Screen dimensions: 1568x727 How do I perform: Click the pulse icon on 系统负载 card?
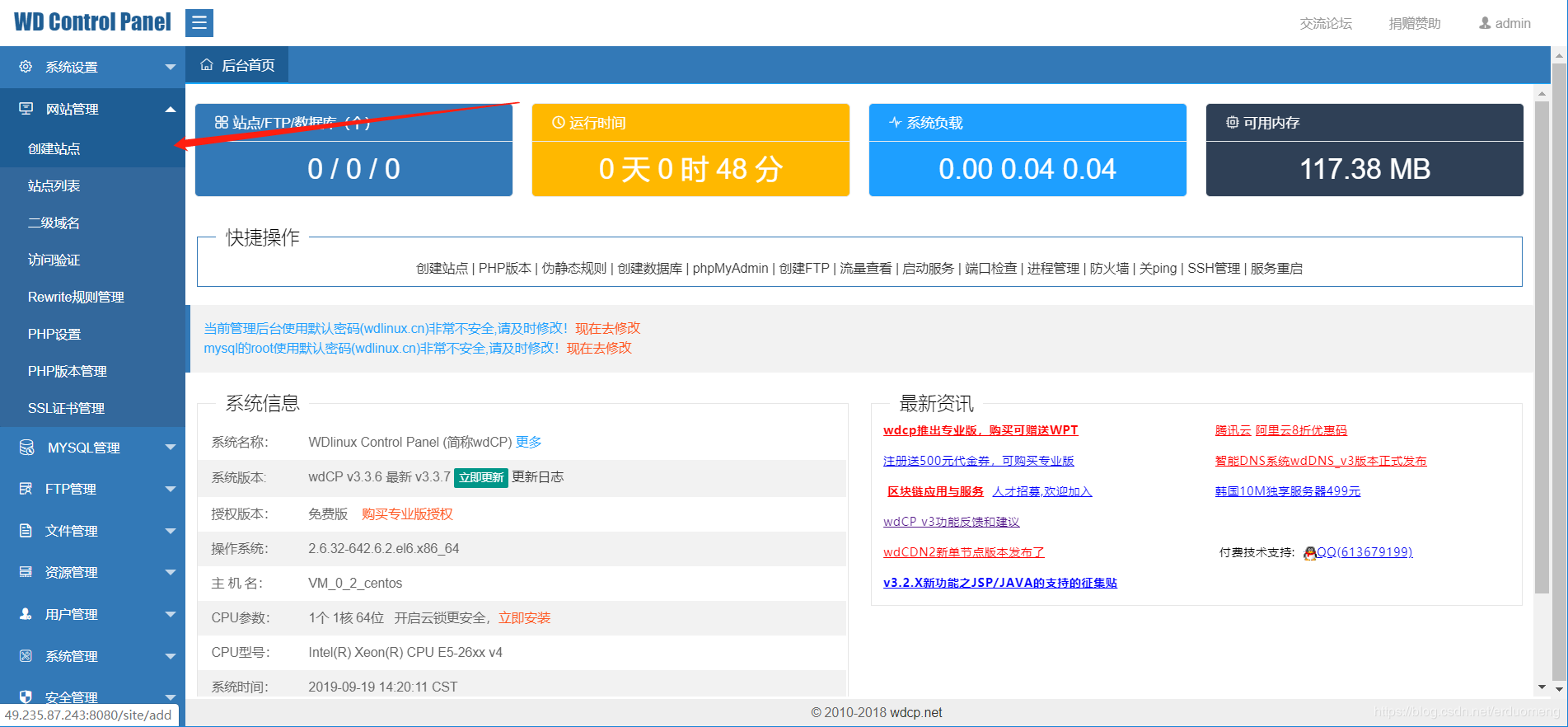pos(895,123)
